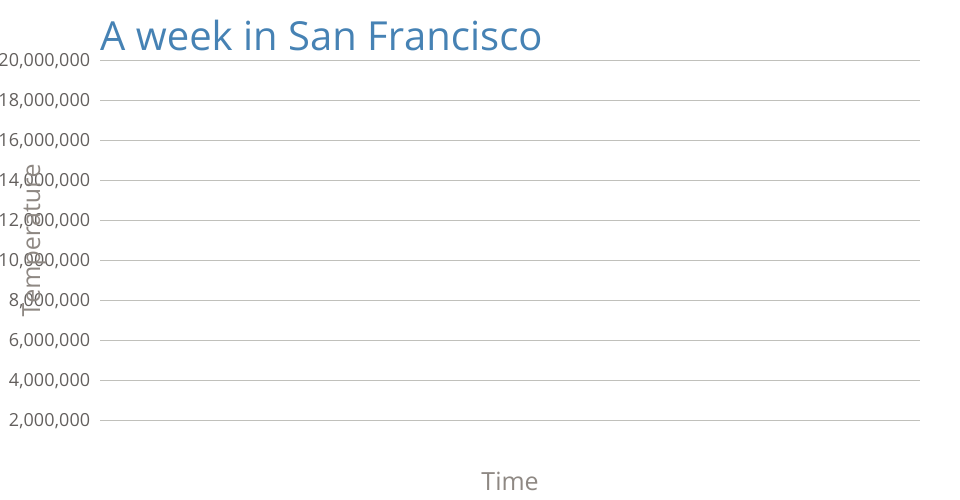Select the 'Temperature' y-axis title
Viewport: 960px width, 500px height.
32,240
